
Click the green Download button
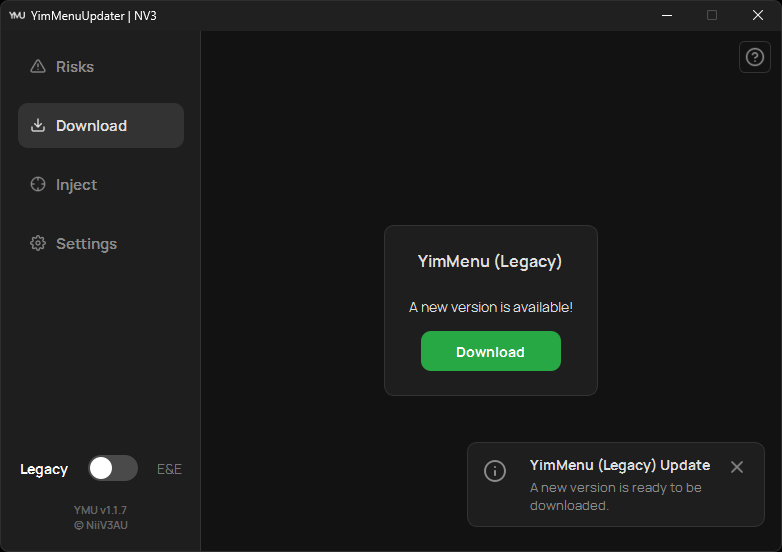(x=491, y=351)
